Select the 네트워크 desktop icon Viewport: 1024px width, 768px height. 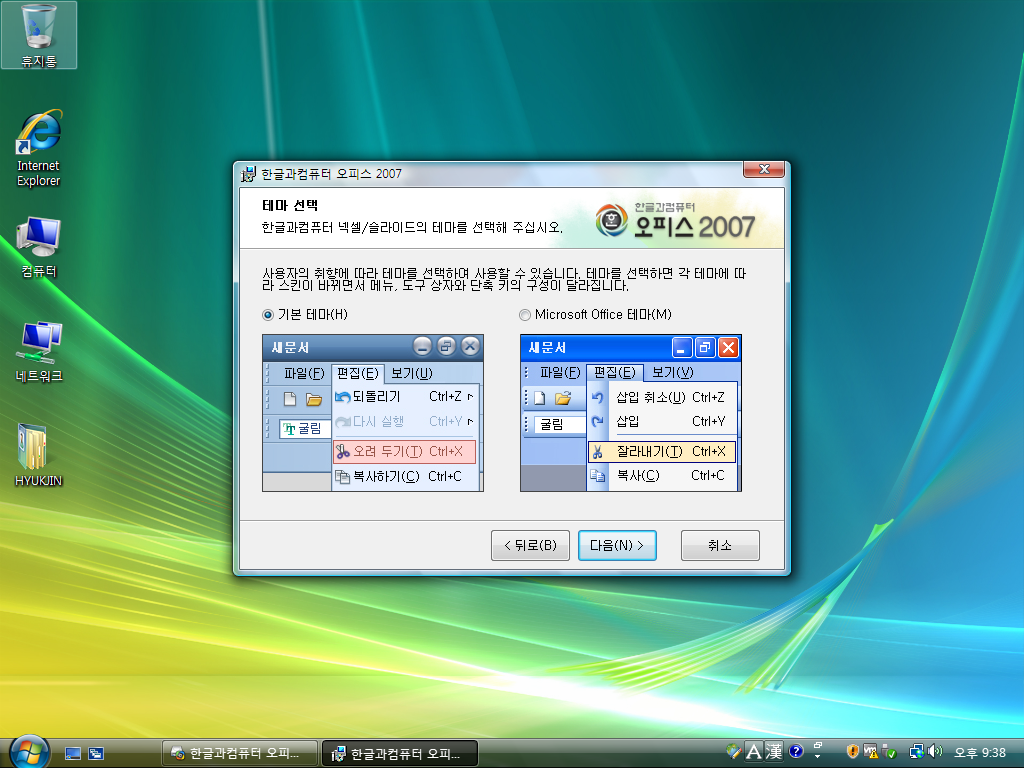tap(39, 351)
